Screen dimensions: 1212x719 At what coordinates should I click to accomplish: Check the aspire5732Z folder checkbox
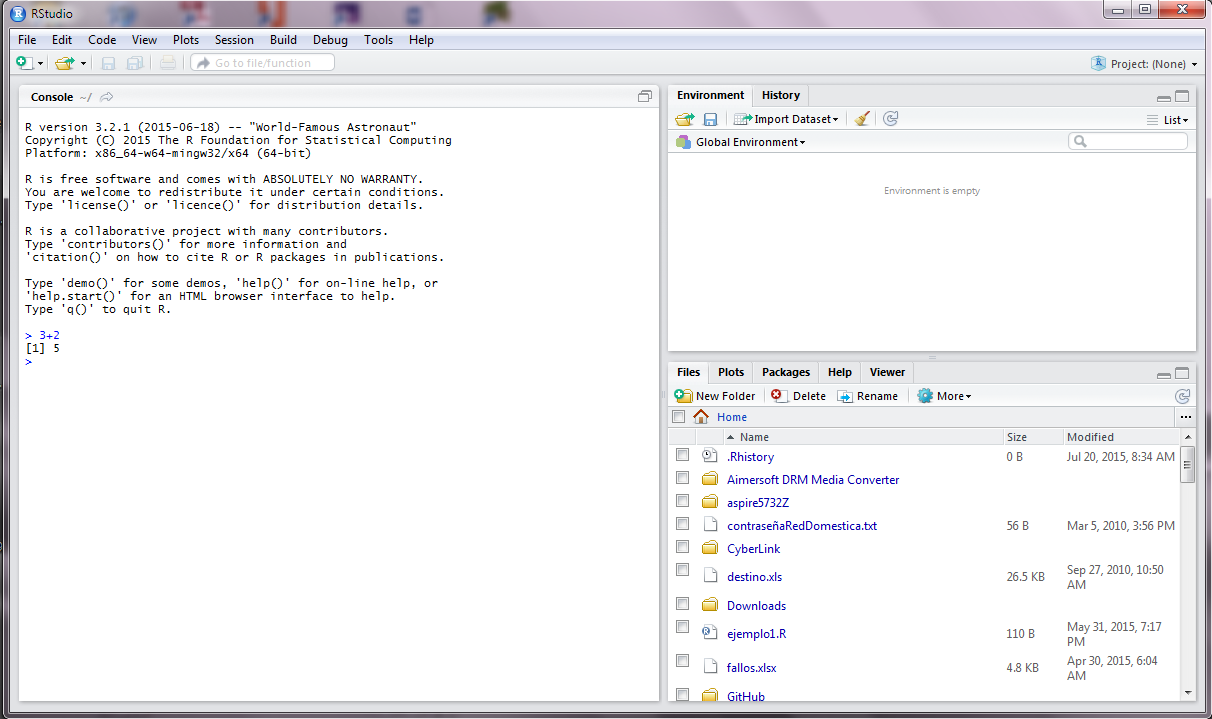[x=682, y=501]
